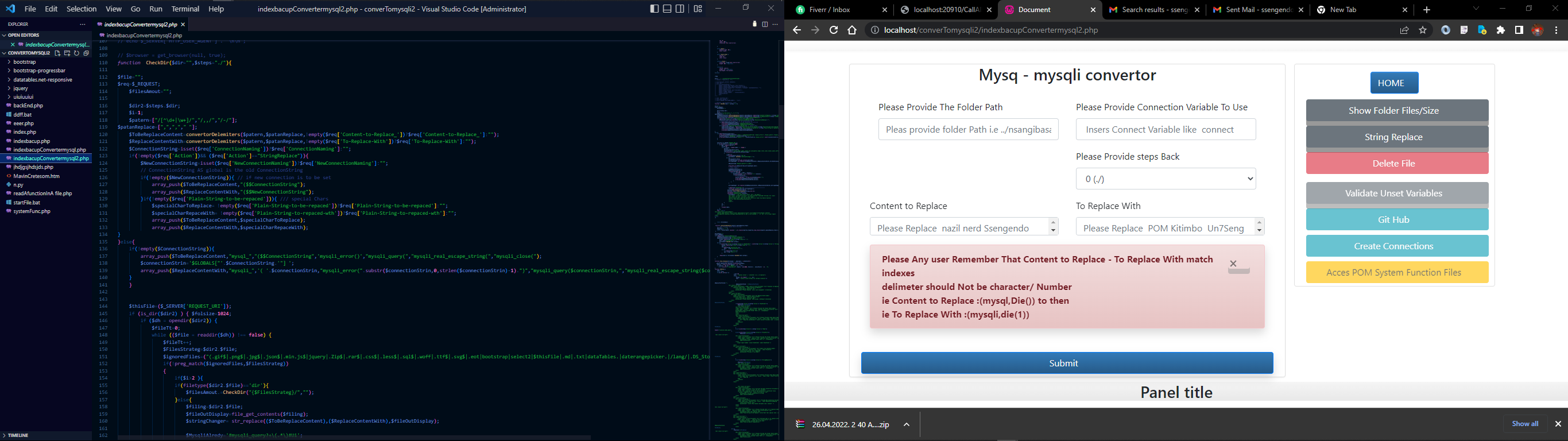Open the Terminal menu

coord(185,9)
